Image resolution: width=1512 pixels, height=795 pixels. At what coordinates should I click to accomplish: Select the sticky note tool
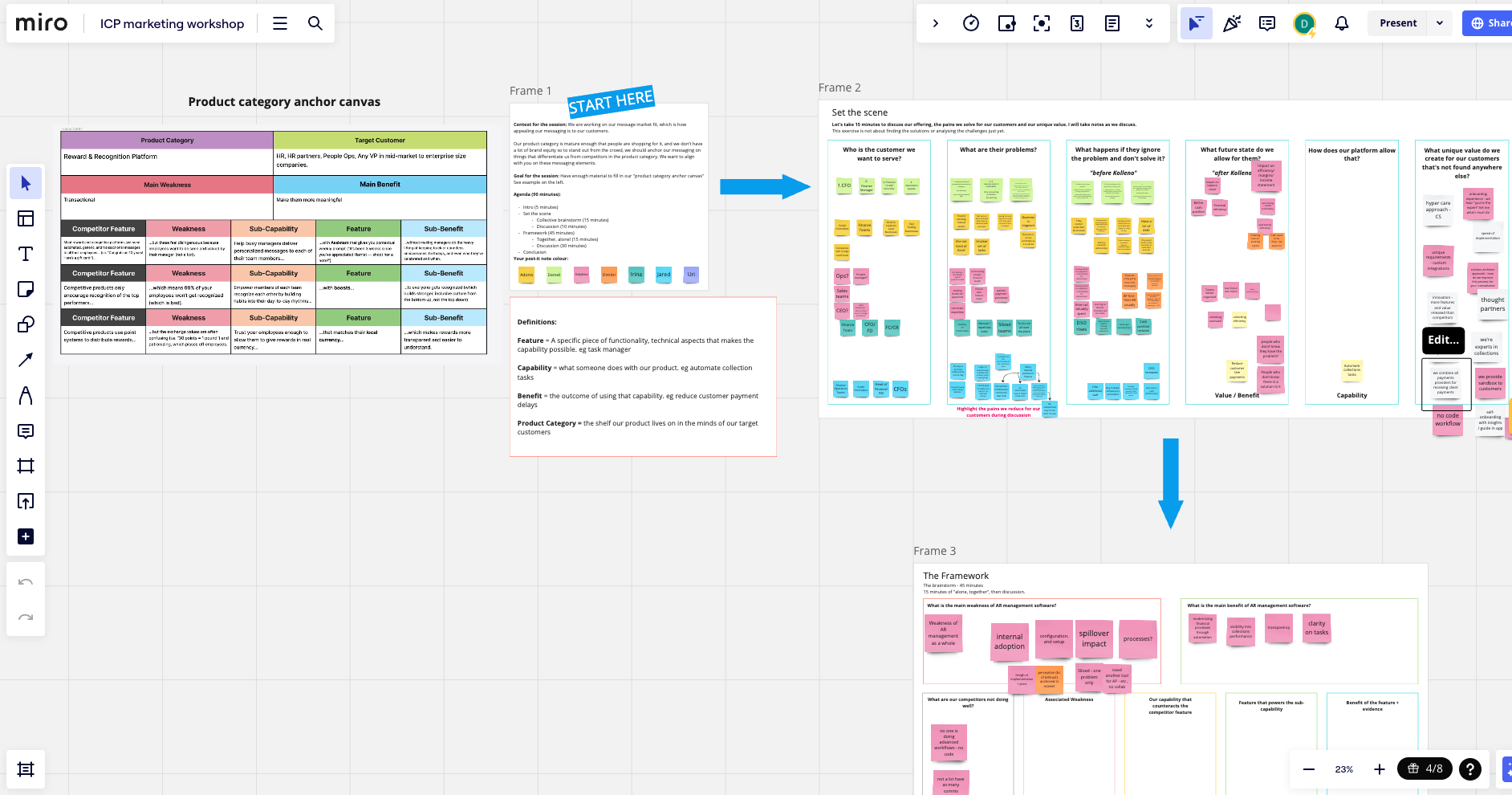[26, 289]
